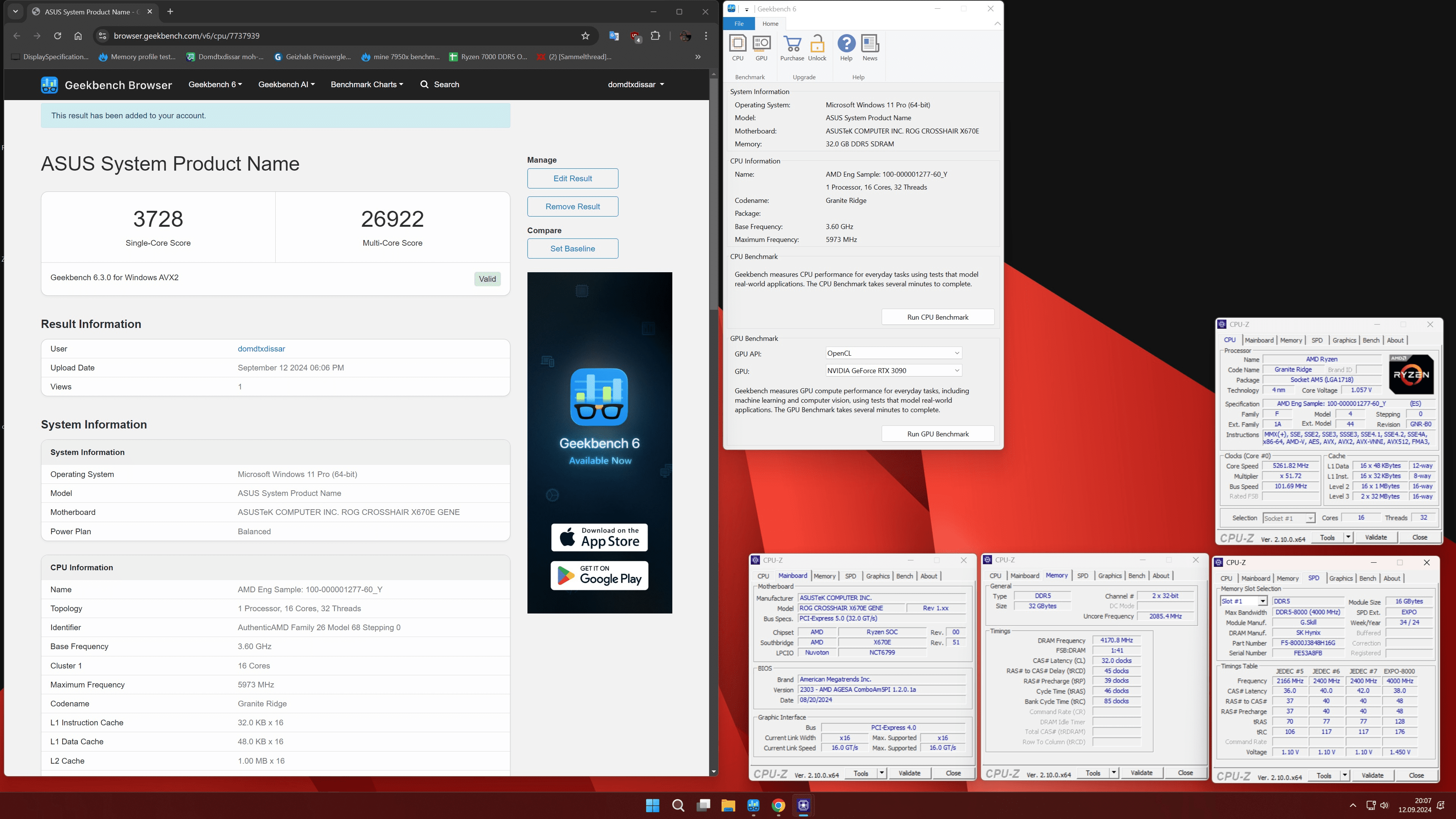Open the browser Extensions puzzle icon
1456x819 pixels.
point(656,36)
